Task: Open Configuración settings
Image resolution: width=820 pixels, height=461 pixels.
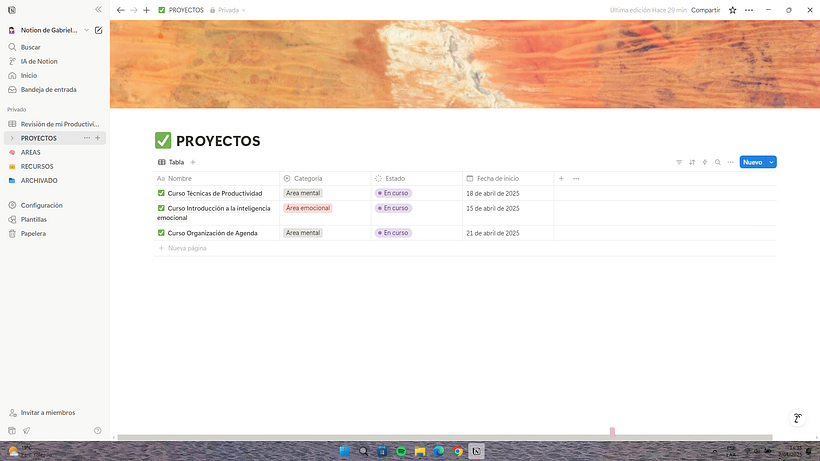Action: (x=55, y=205)
